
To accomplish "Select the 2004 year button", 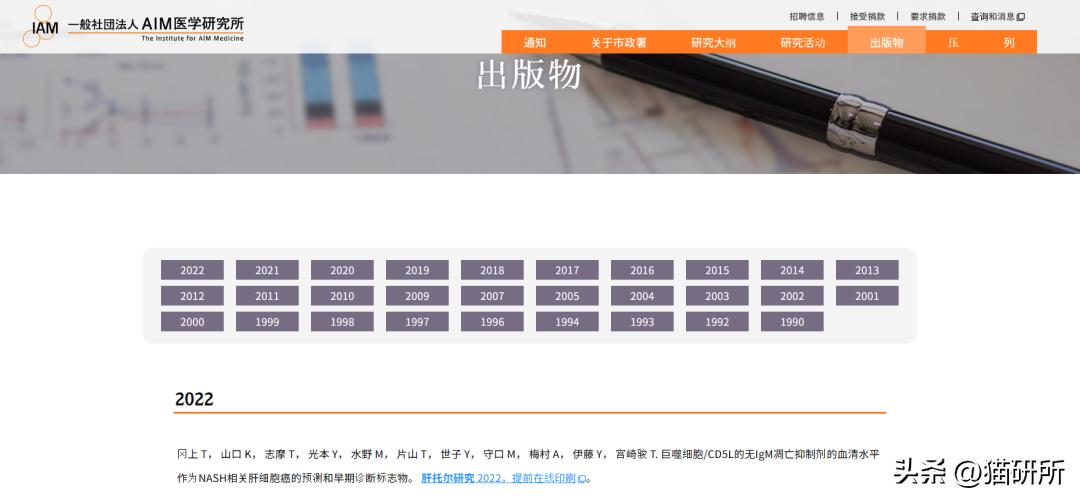I will tap(643, 296).
